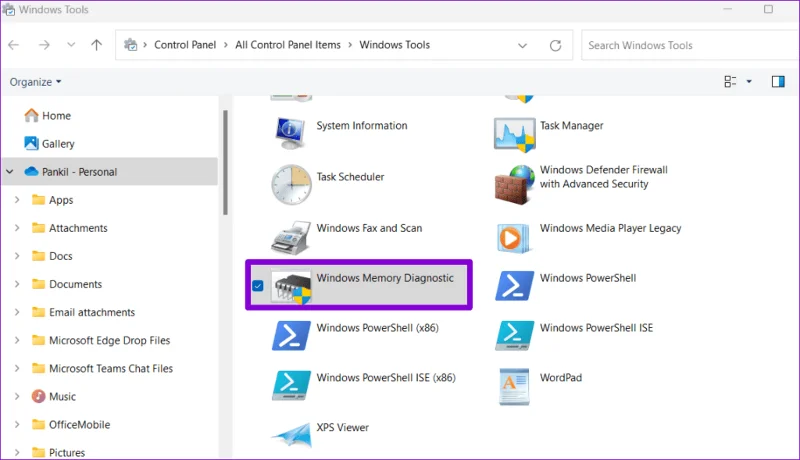Maximize the Windows Tools window

point(768,9)
